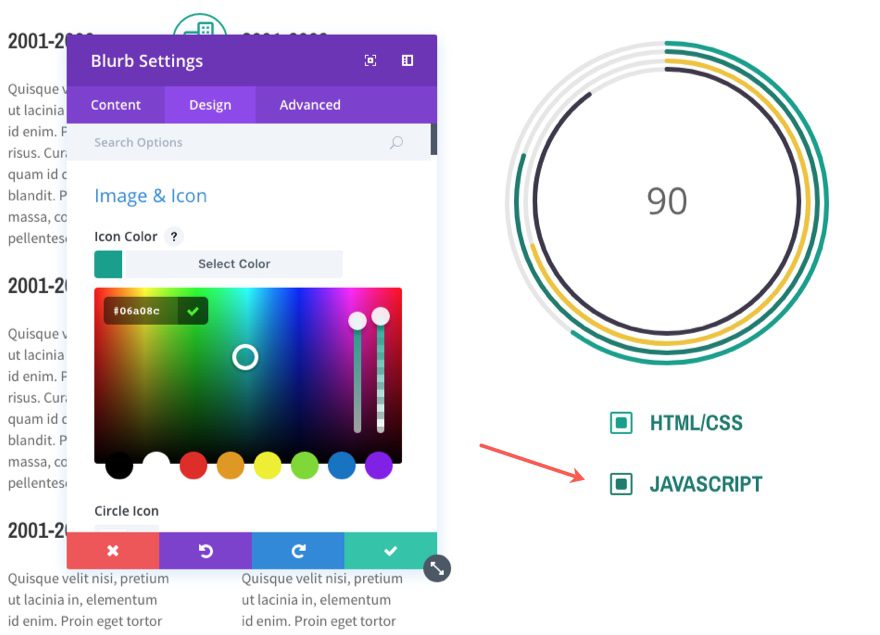Click the red discard X button
This screenshot has height=635, width=880.
point(113,551)
